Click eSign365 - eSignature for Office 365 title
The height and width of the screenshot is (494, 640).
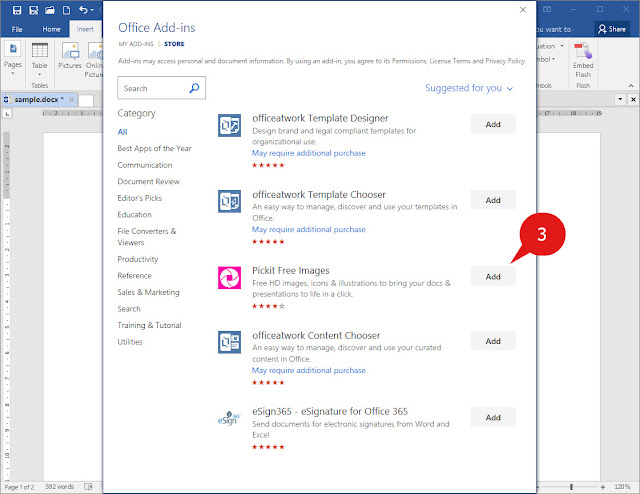click(x=330, y=411)
